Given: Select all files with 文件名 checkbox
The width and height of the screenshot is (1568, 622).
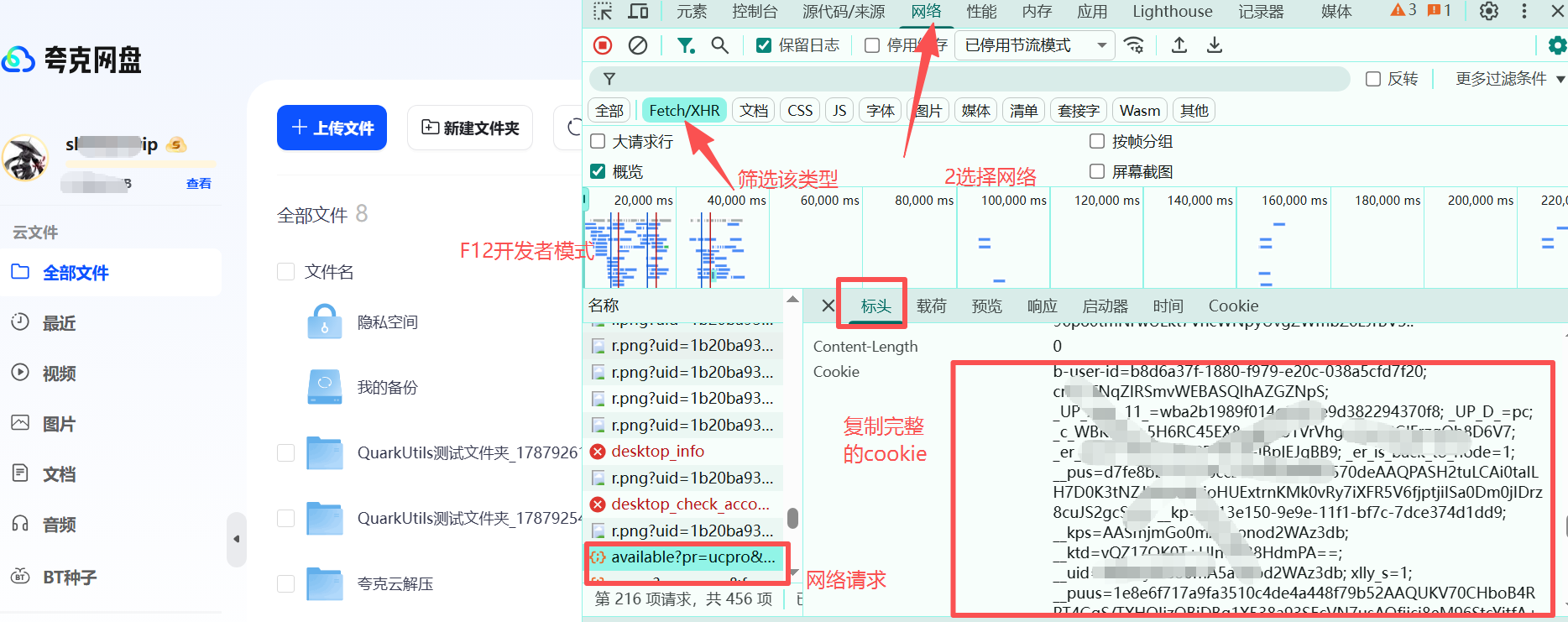Looking at the screenshot, I should point(285,272).
